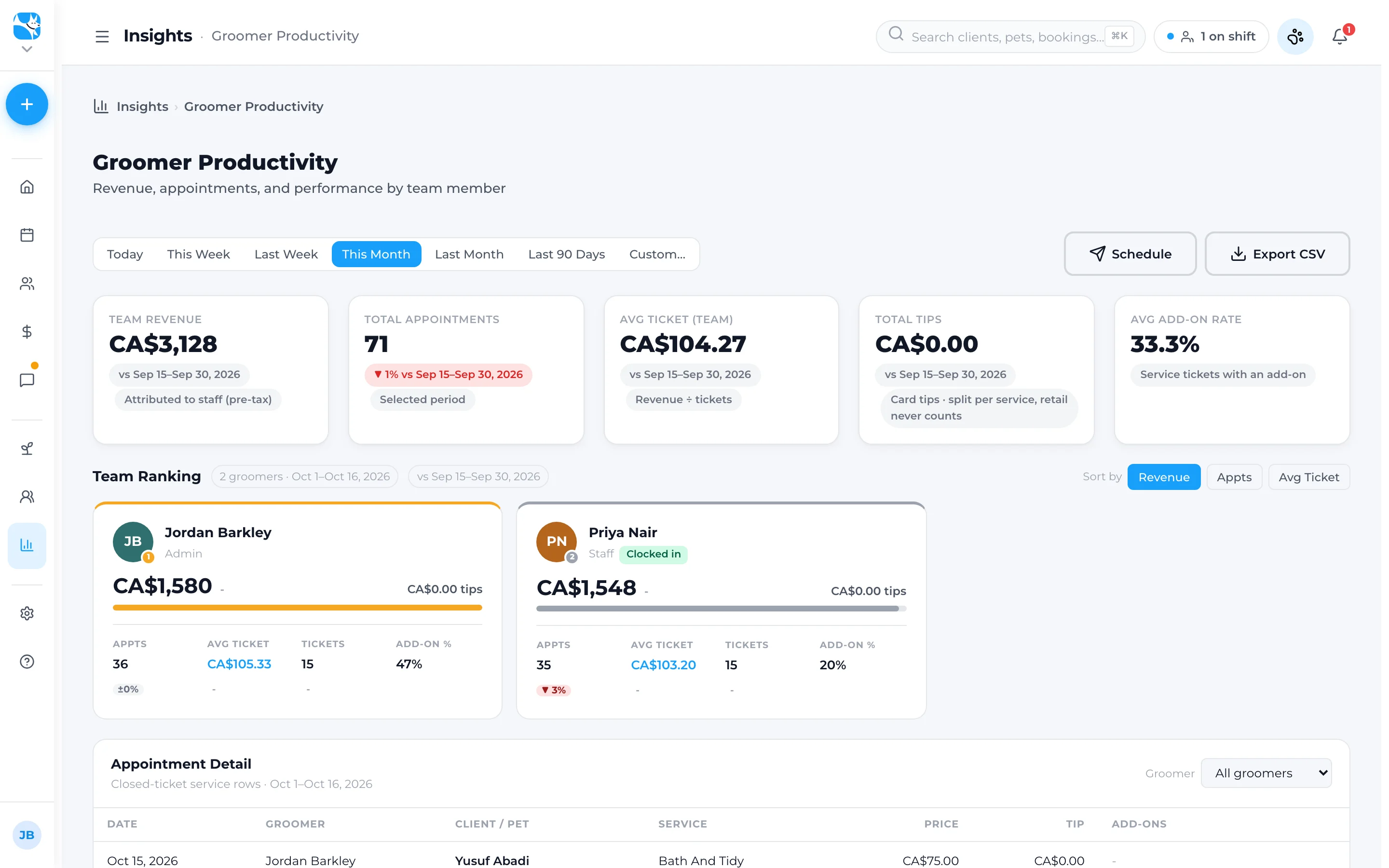Open the Team members sidebar icon
This screenshot has width=1389, height=868.
pyautogui.click(x=27, y=497)
